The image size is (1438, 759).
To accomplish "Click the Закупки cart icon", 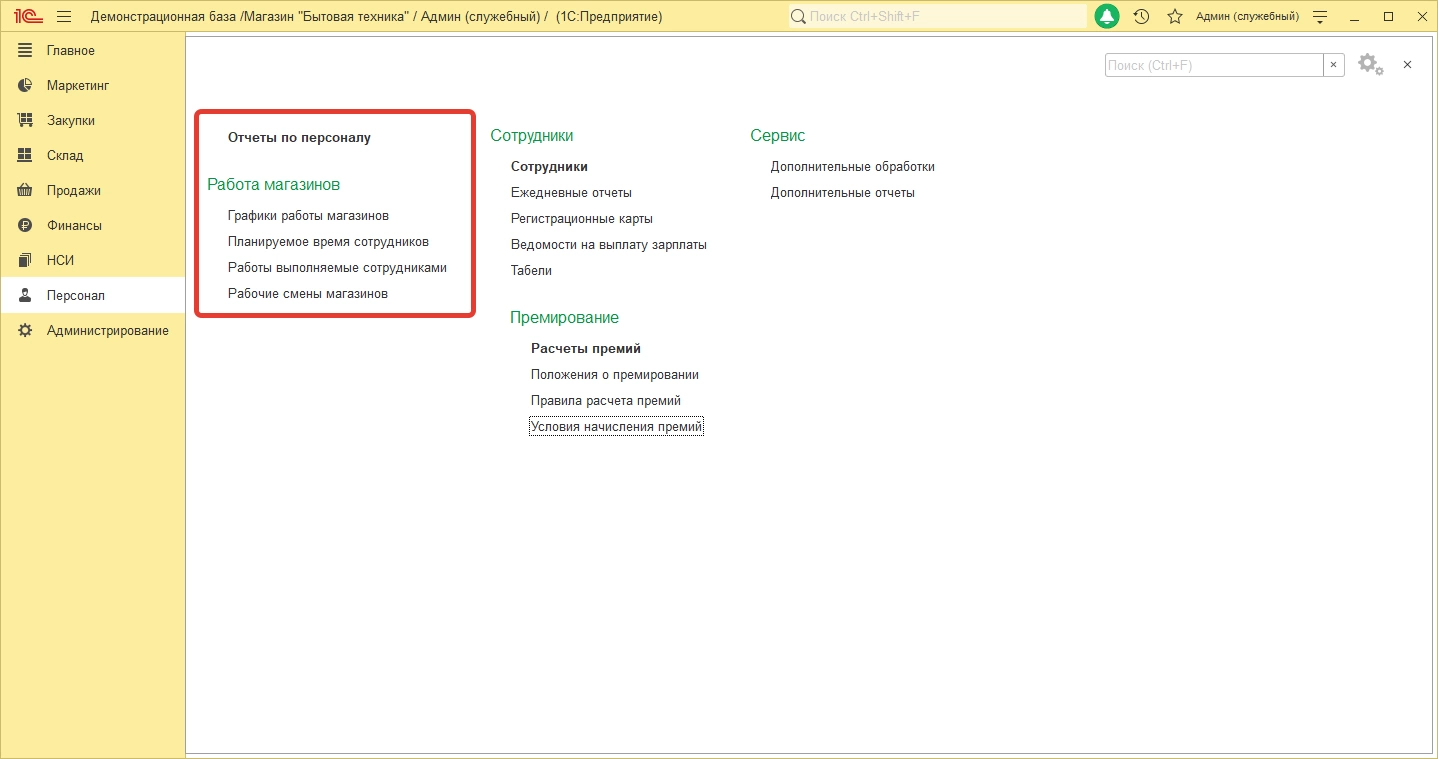I will click(25, 121).
